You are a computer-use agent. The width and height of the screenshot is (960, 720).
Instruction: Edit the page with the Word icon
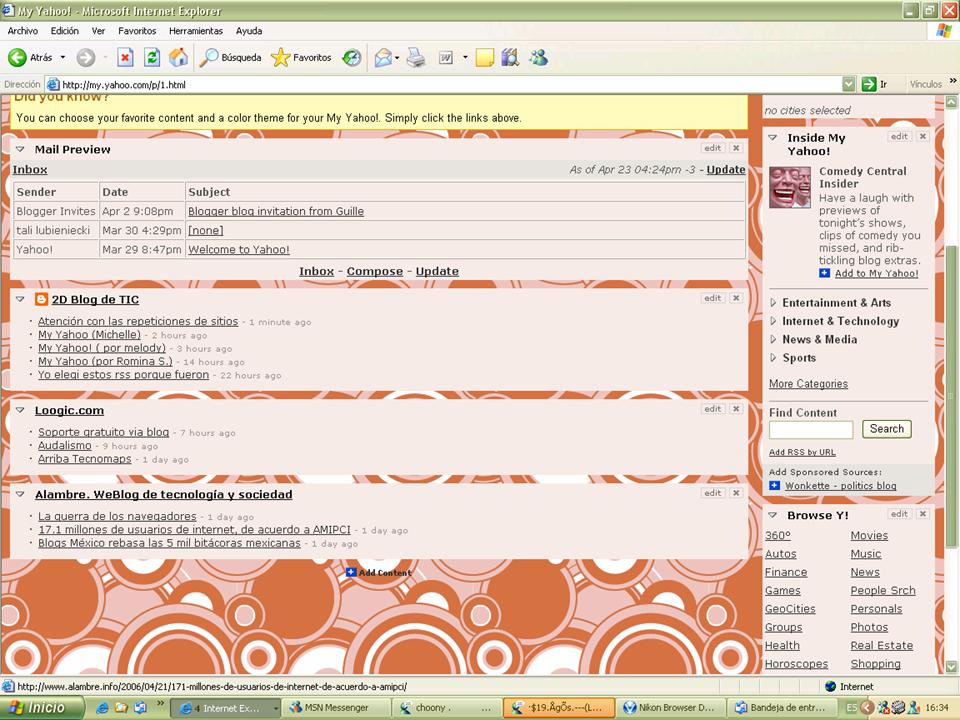[446, 58]
